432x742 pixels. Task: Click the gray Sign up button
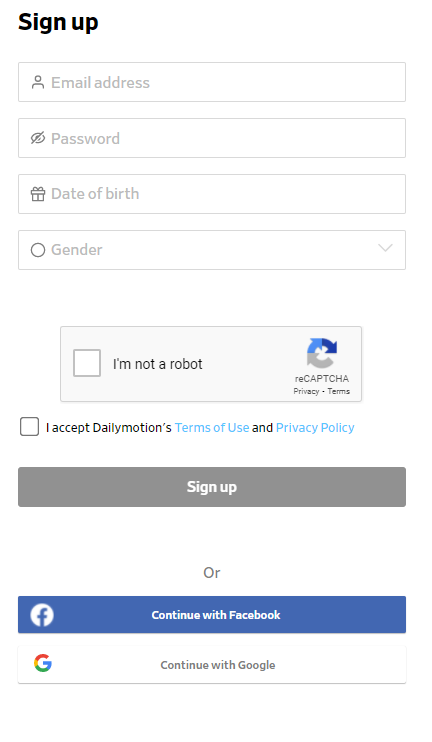[x=212, y=487]
